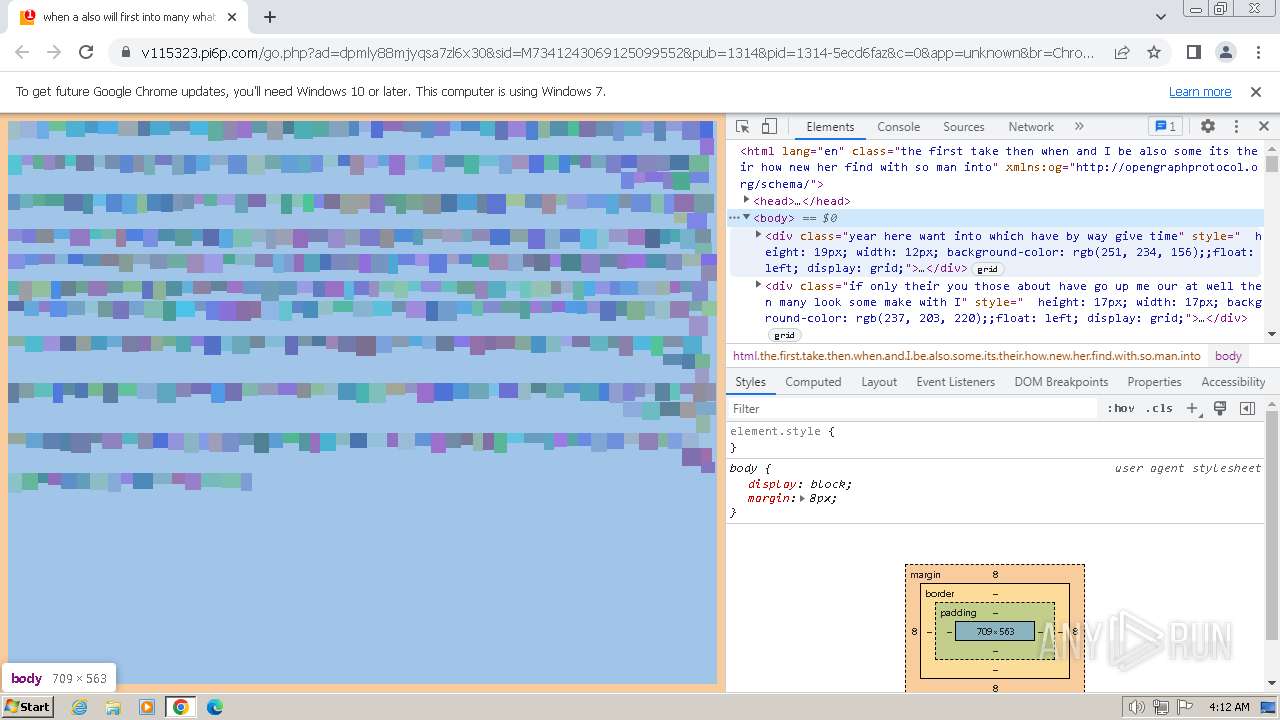Select the display: block declaration
This screenshot has width=1280, height=720.
[800, 484]
